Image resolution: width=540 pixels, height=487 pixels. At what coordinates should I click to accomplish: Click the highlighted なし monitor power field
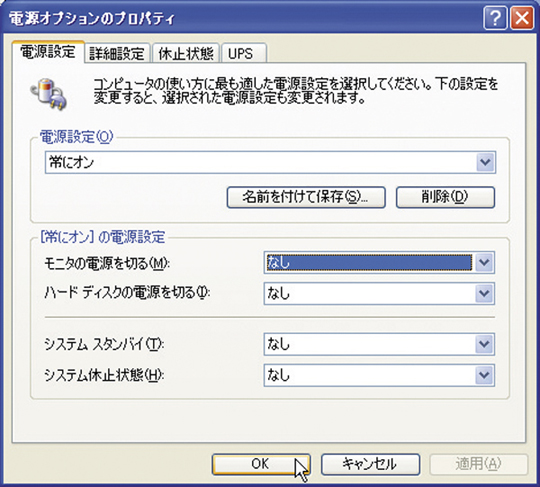coord(379,263)
